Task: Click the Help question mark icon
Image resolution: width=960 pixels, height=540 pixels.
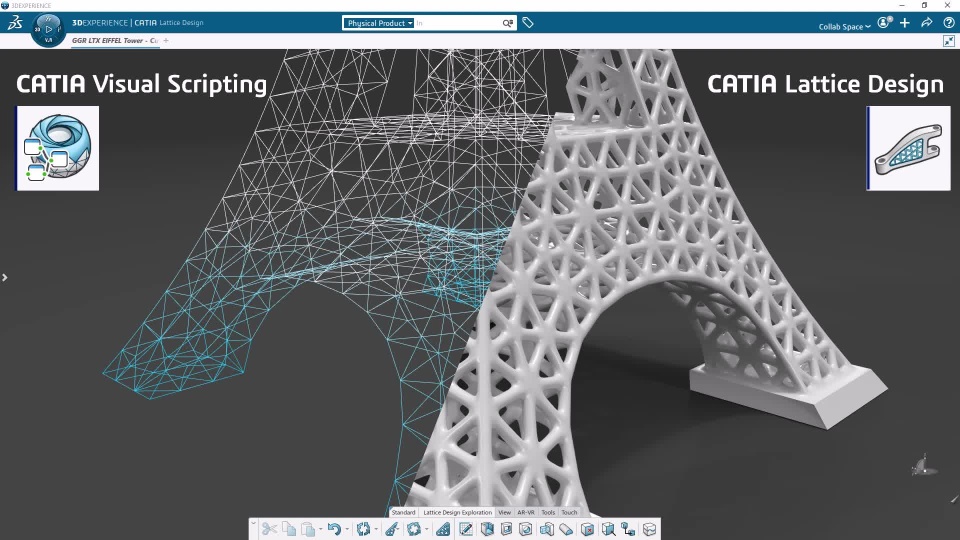Action: pos(948,23)
